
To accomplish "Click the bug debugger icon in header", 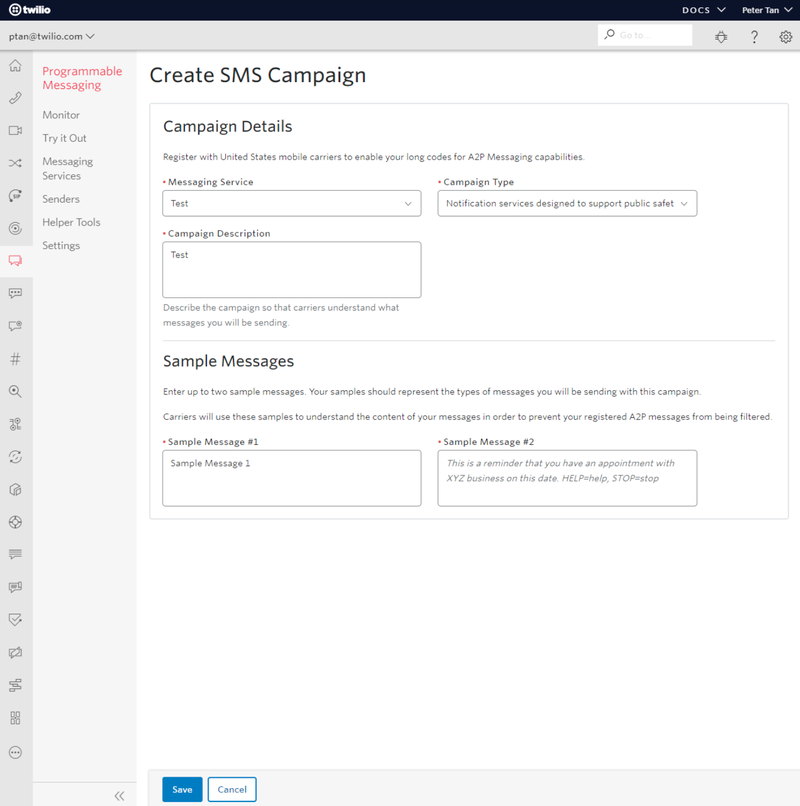I will [x=721, y=36].
